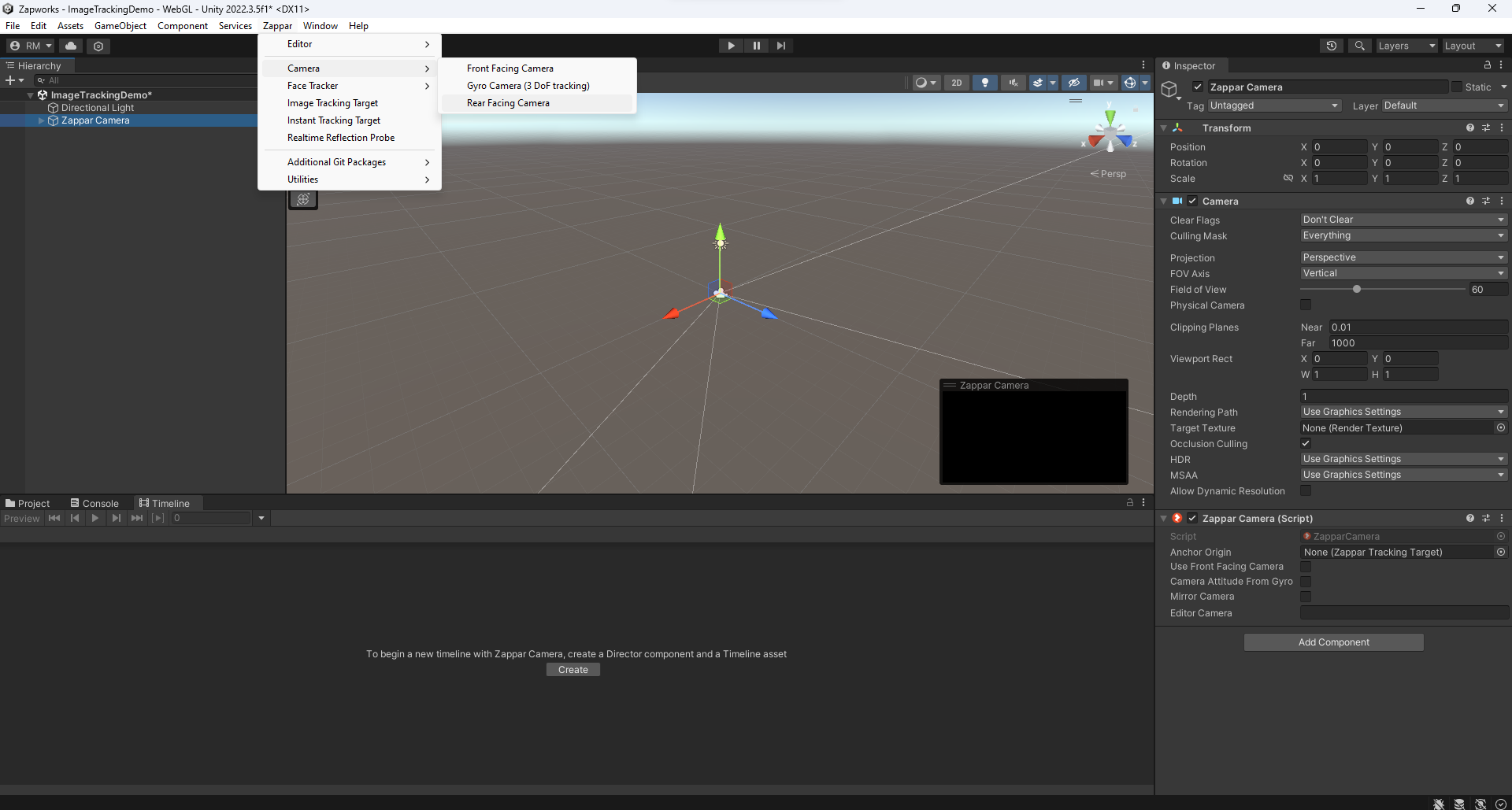1512x810 pixels.
Task: Enable Camera Attitude From Gyro checkbox
Action: 1306,582
